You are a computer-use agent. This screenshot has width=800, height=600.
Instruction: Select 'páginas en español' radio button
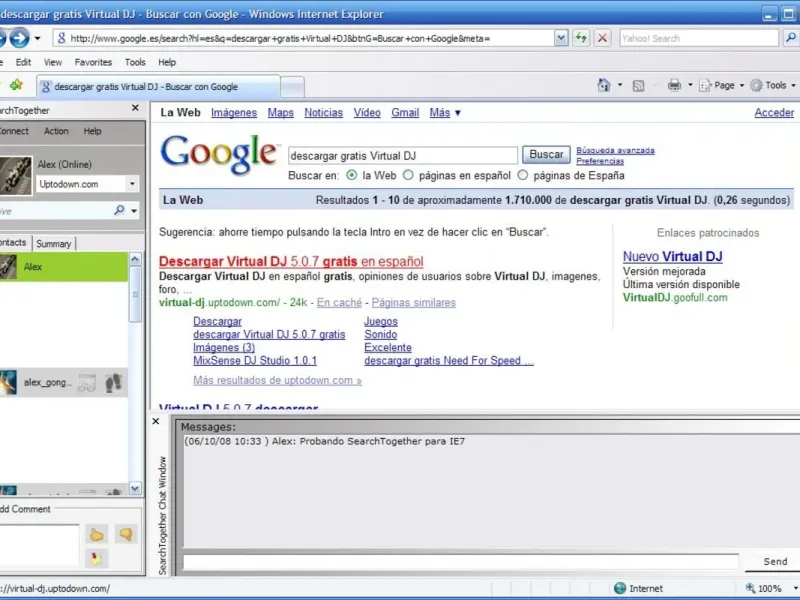tap(408, 175)
